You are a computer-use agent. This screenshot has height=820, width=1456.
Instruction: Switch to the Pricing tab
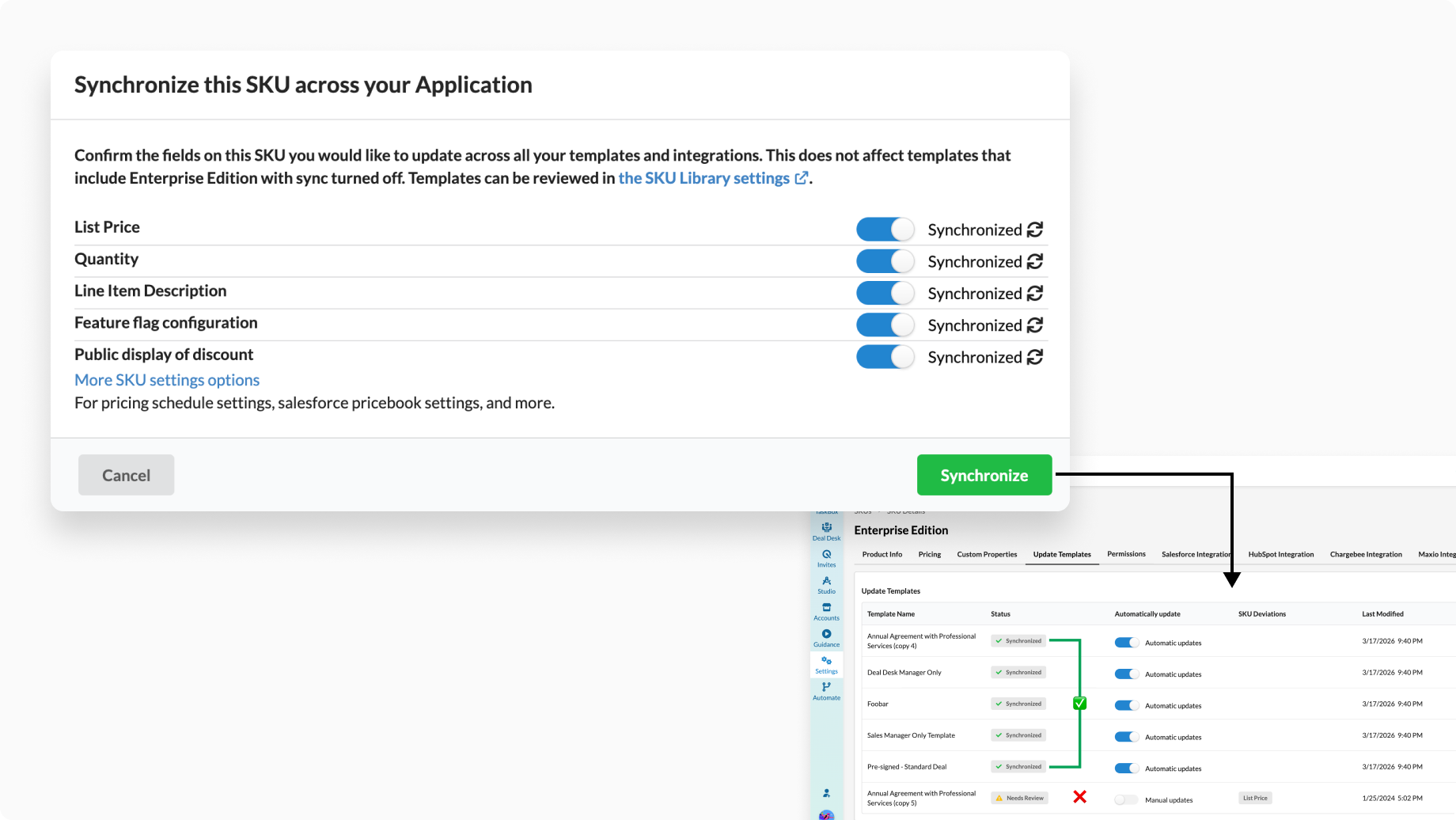pos(929,554)
